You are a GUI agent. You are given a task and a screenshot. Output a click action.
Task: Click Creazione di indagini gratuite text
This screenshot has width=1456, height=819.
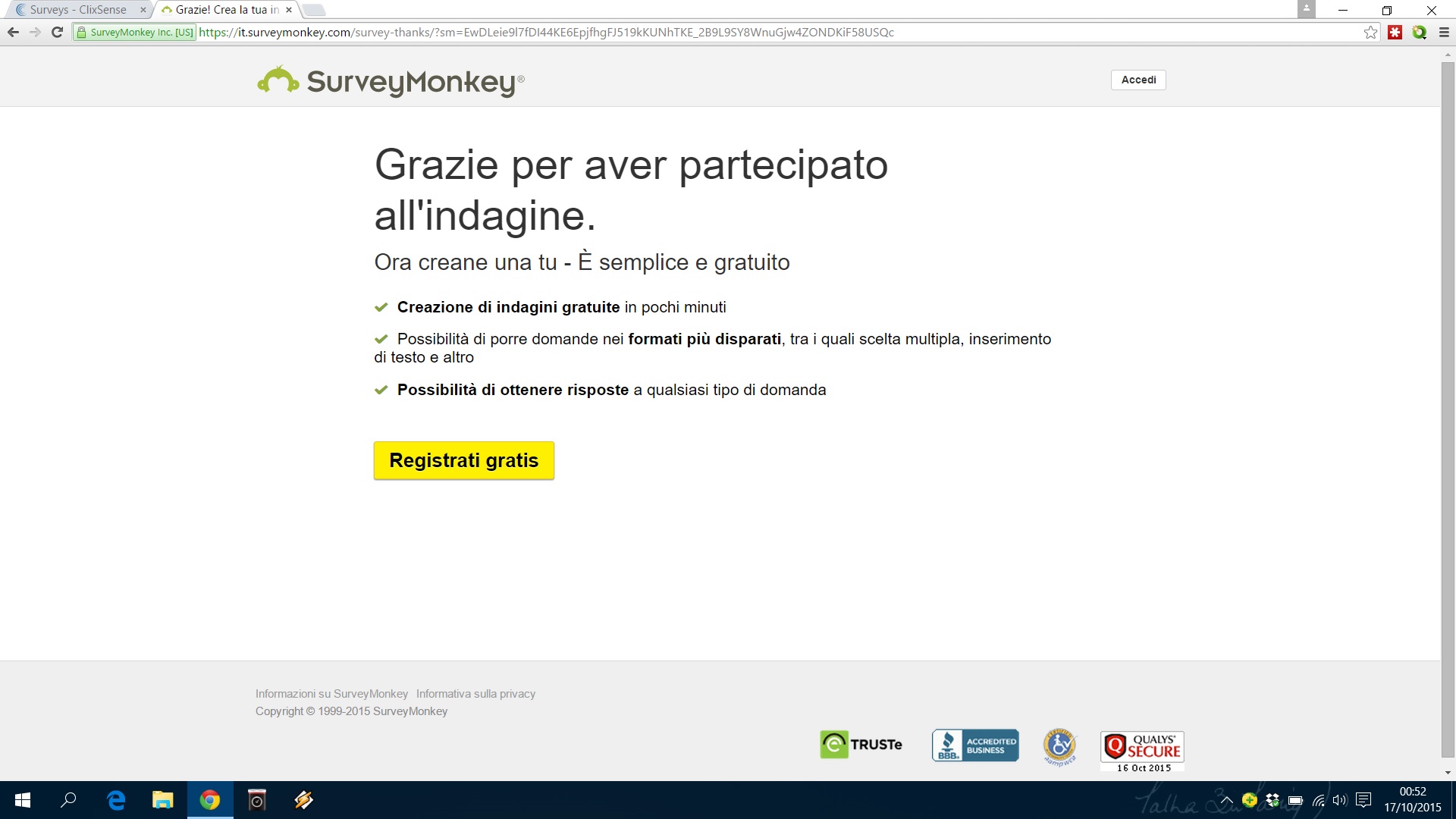click(x=508, y=307)
